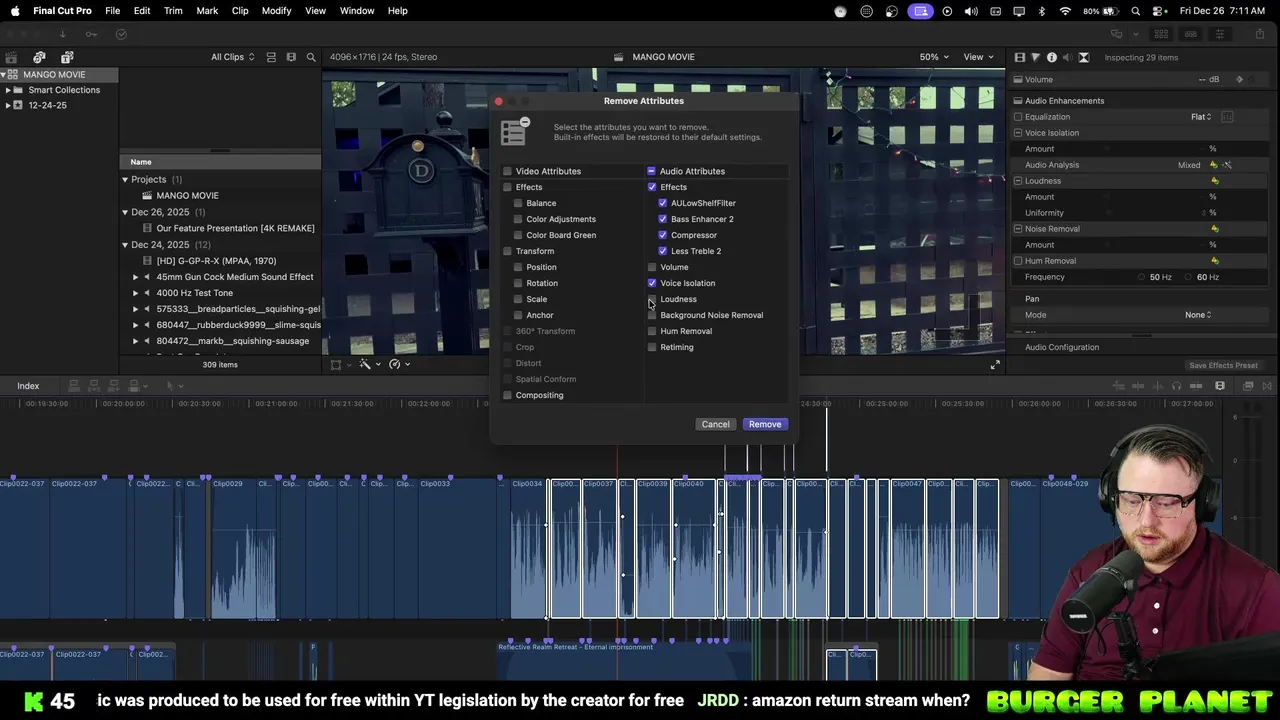The height and width of the screenshot is (720, 1280).
Task: Click the Volume keyframe button in inspector
Action: click(1240, 80)
